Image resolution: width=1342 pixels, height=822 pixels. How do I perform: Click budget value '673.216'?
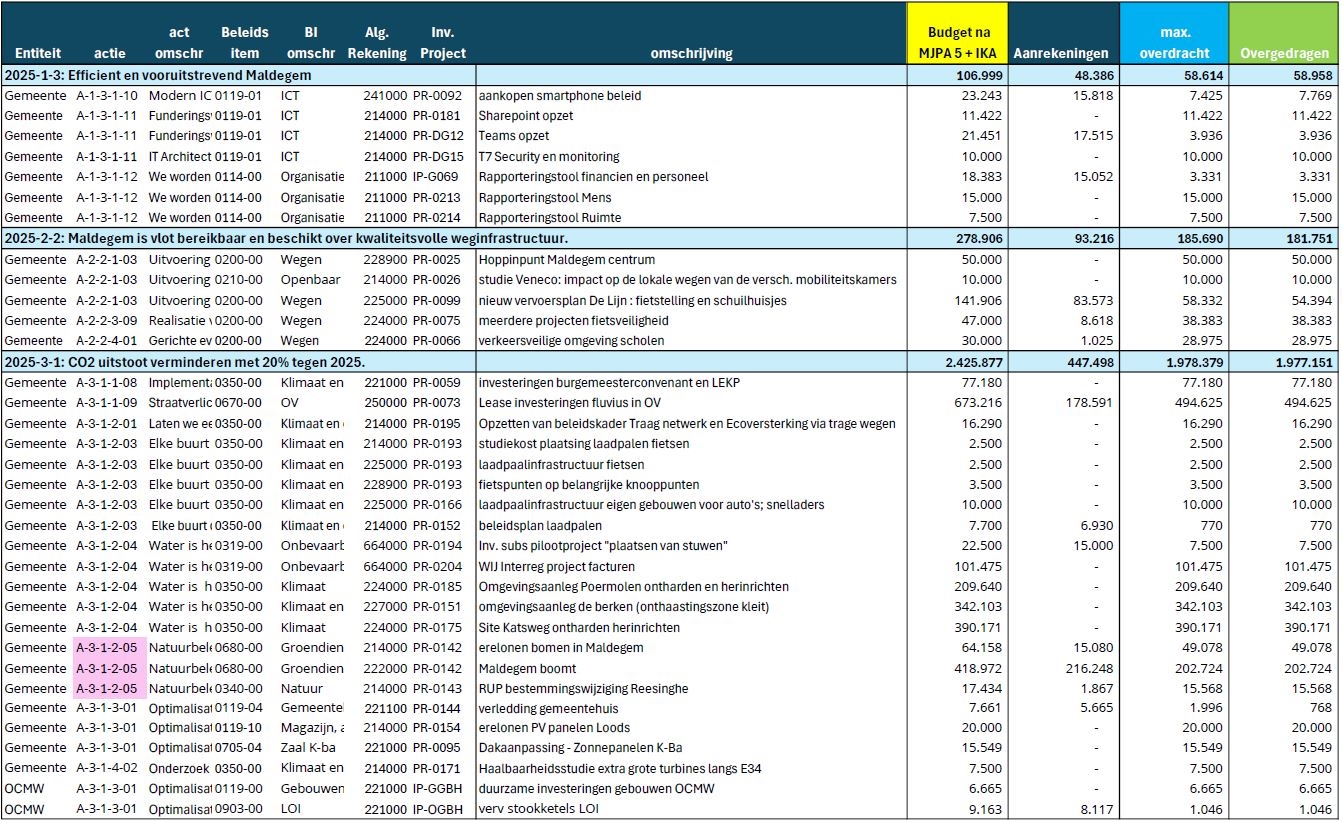(x=979, y=402)
